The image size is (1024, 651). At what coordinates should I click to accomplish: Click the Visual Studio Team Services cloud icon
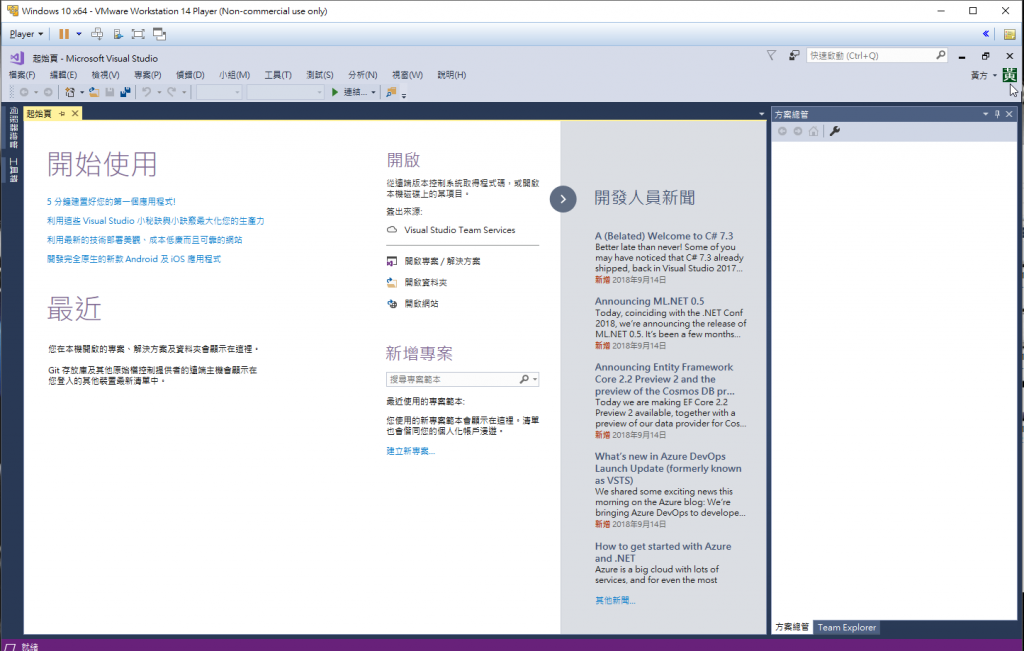(392, 230)
